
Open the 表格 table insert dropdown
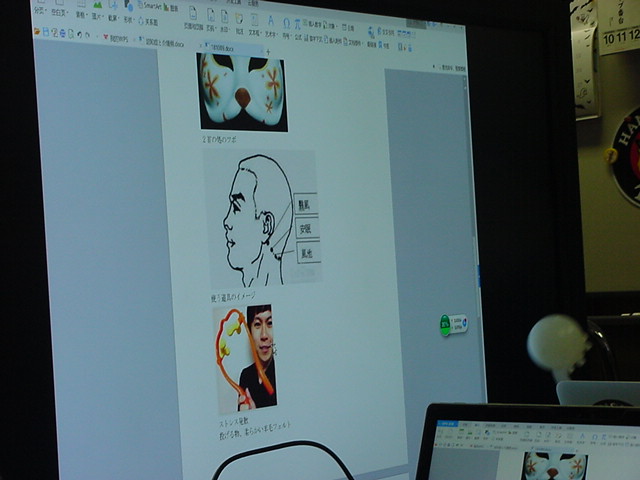[x=81, y=14]
